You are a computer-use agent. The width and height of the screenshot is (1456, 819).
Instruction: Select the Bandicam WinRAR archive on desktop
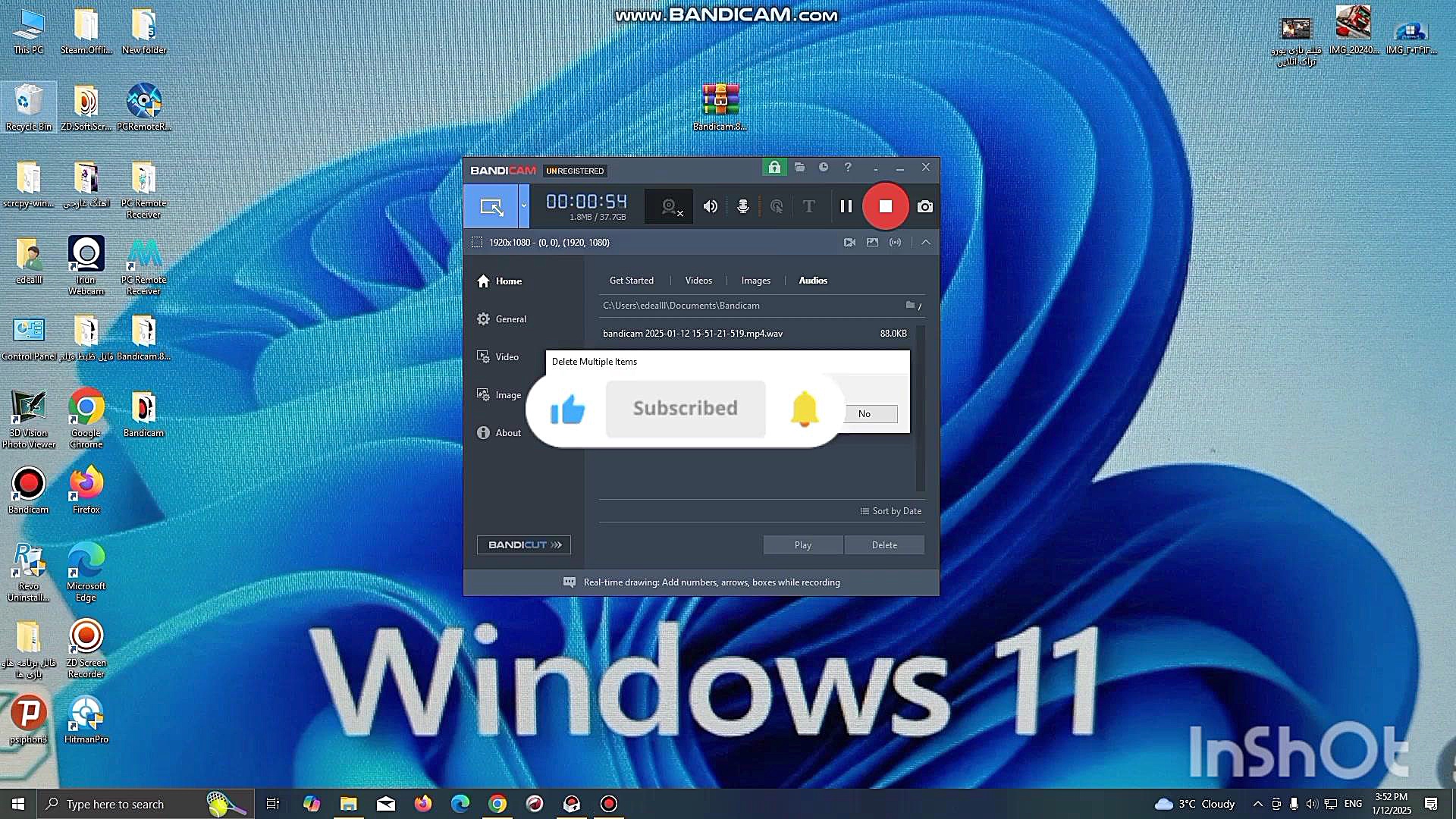click(x=720, y=107)
